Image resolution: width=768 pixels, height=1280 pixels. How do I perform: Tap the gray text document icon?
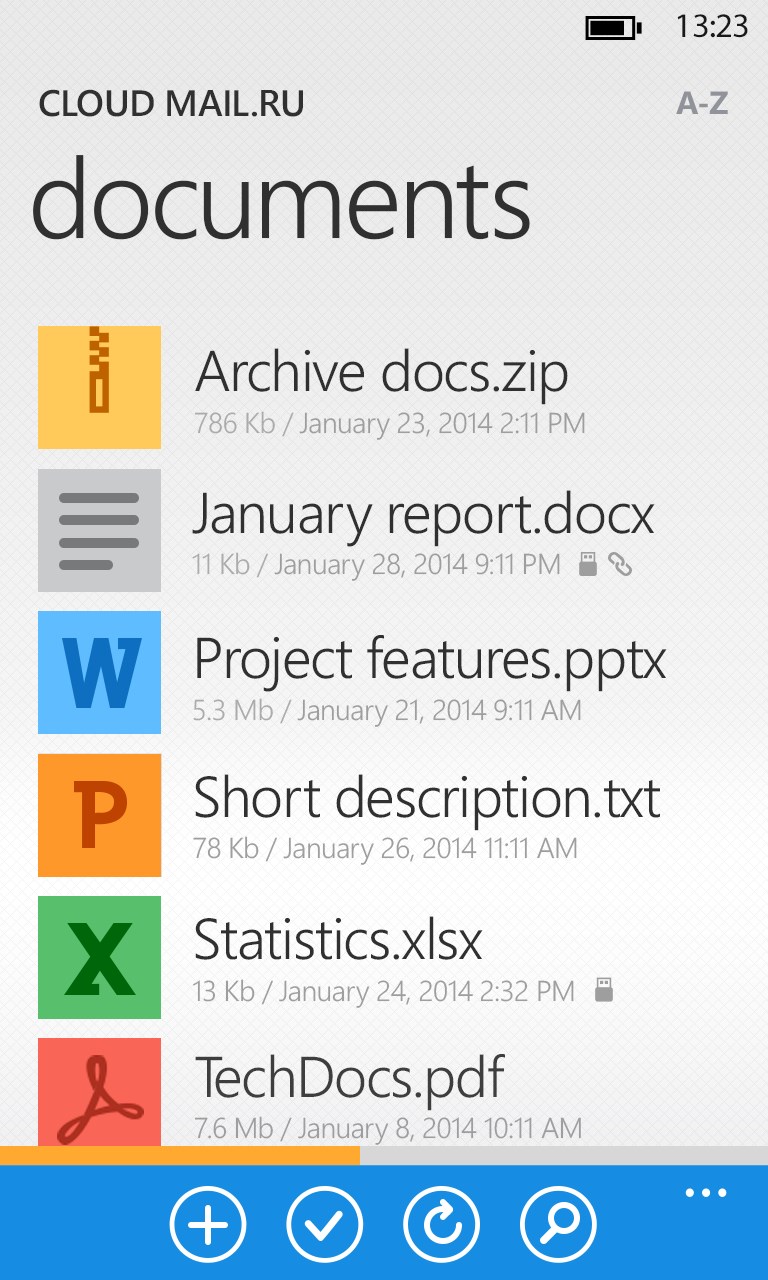(99, 530)
